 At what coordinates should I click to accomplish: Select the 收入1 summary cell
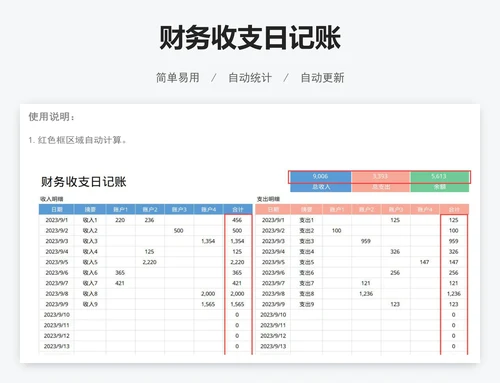click(x=90, y=220)
